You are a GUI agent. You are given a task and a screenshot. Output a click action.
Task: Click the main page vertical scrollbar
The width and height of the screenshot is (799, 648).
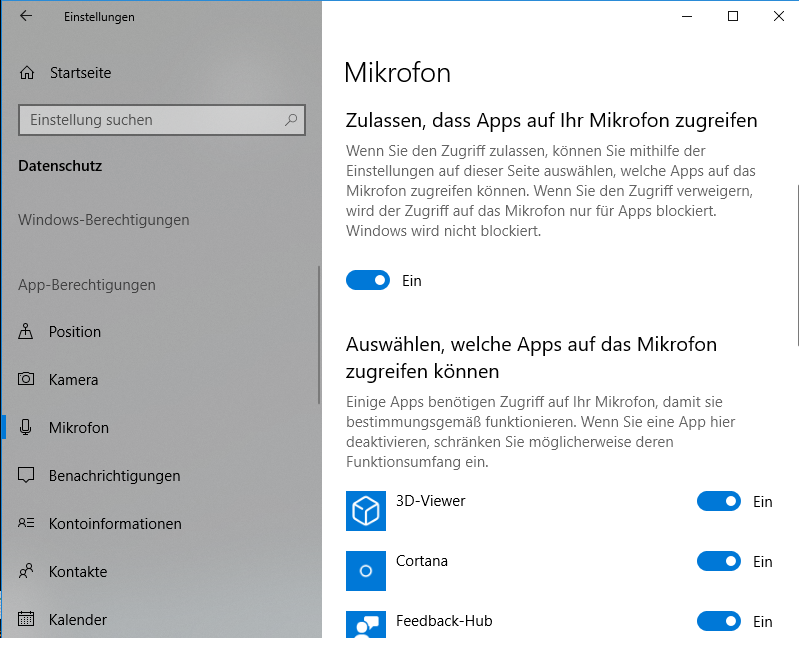(x=797, y=265)
